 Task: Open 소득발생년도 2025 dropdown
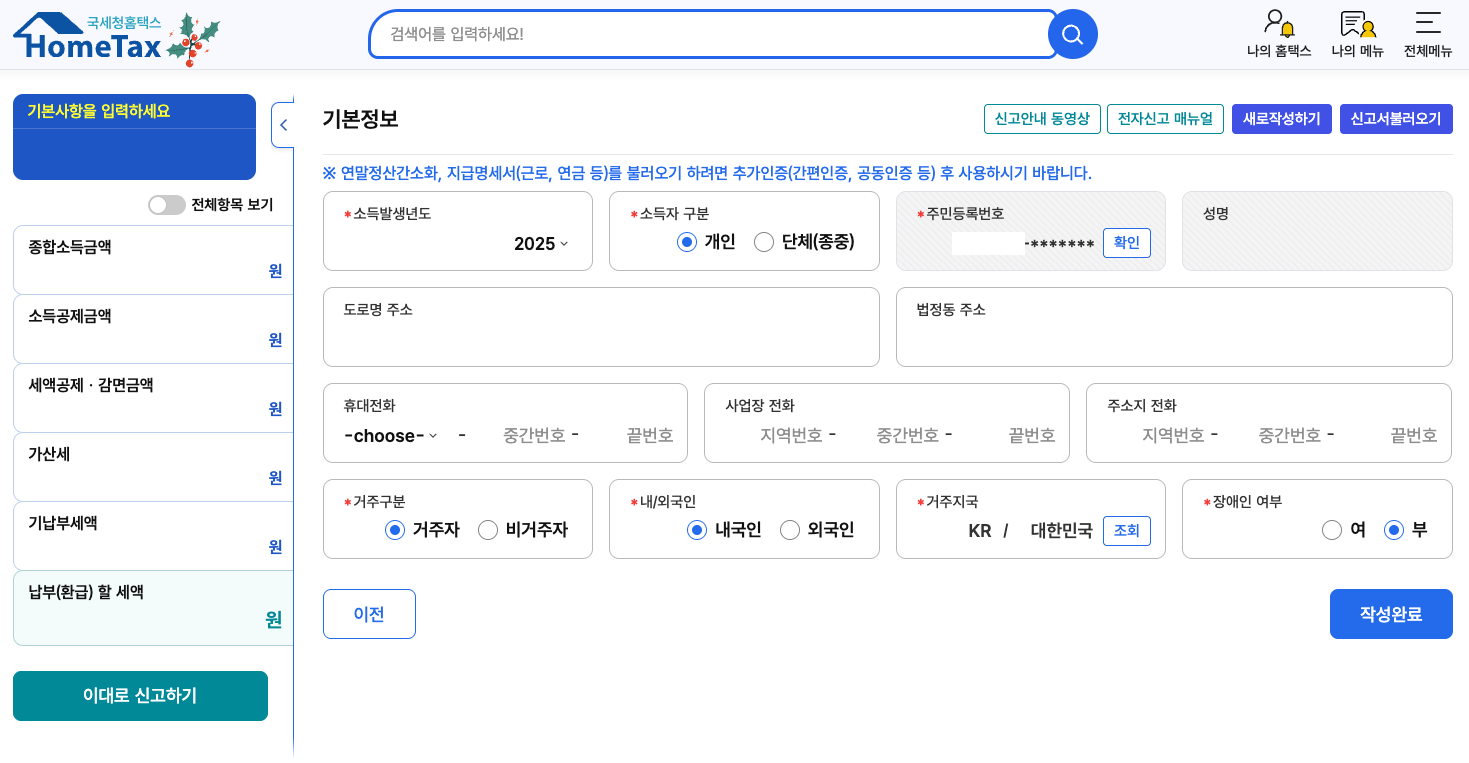pos(541,244)
